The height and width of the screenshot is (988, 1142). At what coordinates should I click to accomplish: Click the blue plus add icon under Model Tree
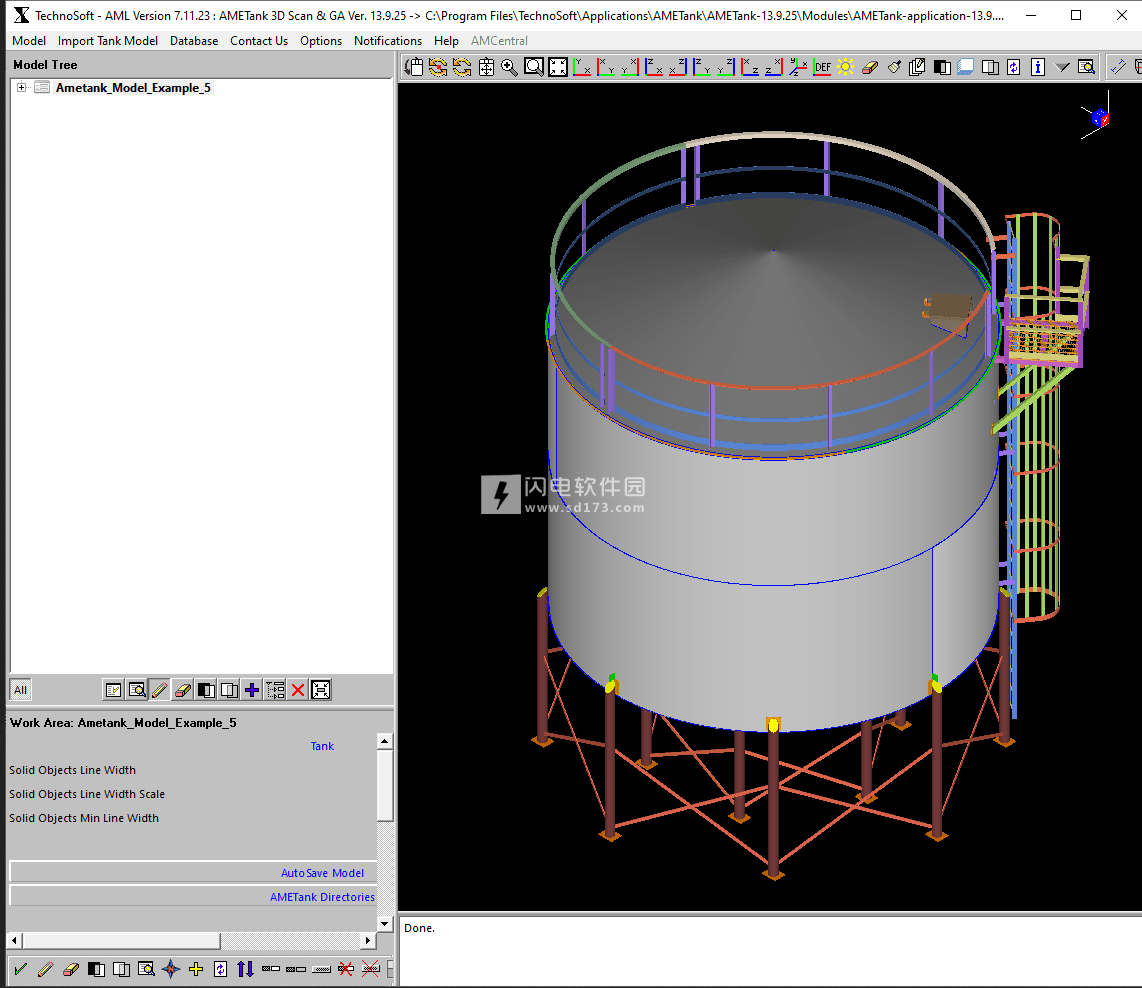pos(252,690)
